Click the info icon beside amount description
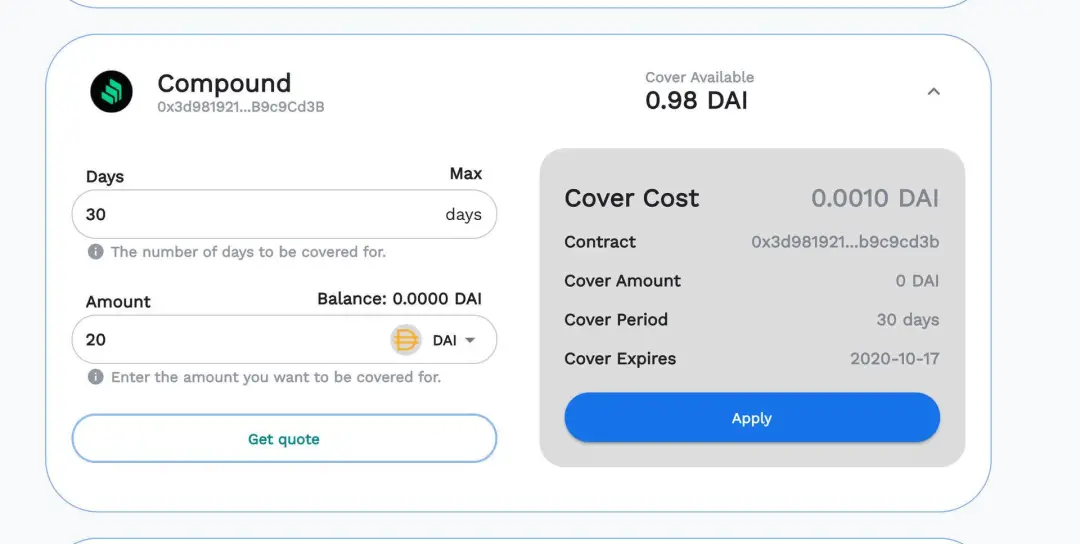1080x544 pixels. tap(96, 377)
